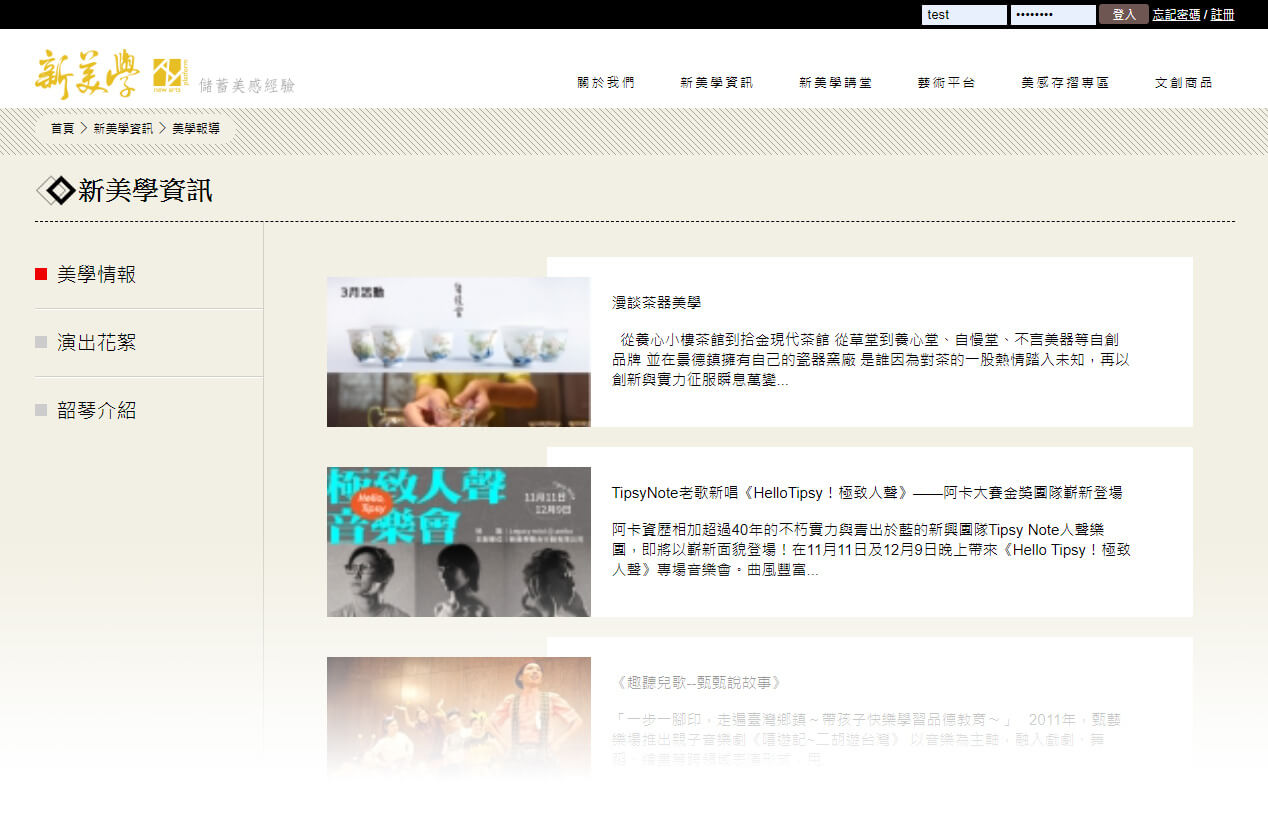
Task: Navigate to 藝術平台 in the menu
Action: point(946,83)
